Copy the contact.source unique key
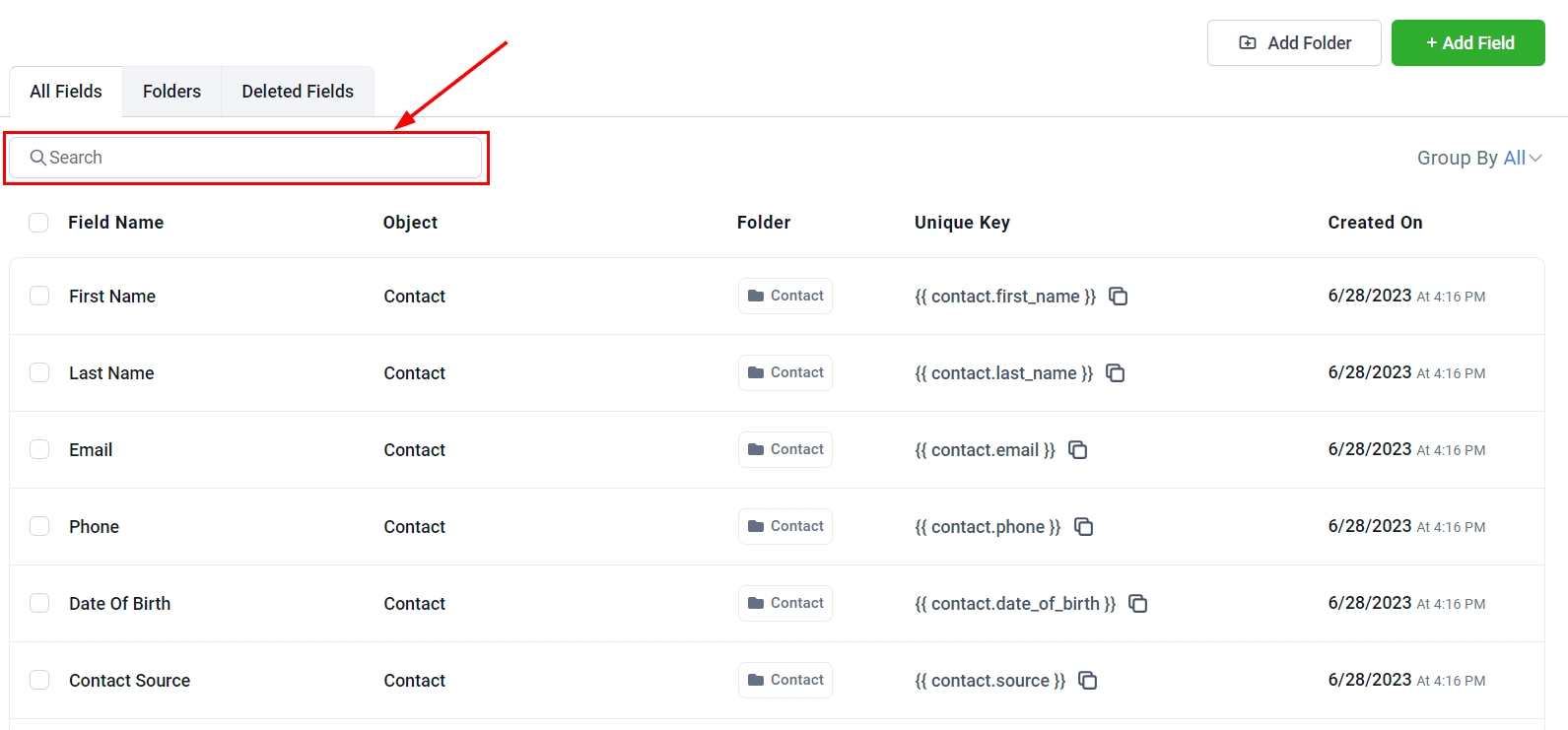This screenshot has height=730, width=1568. pos(1087,681)
